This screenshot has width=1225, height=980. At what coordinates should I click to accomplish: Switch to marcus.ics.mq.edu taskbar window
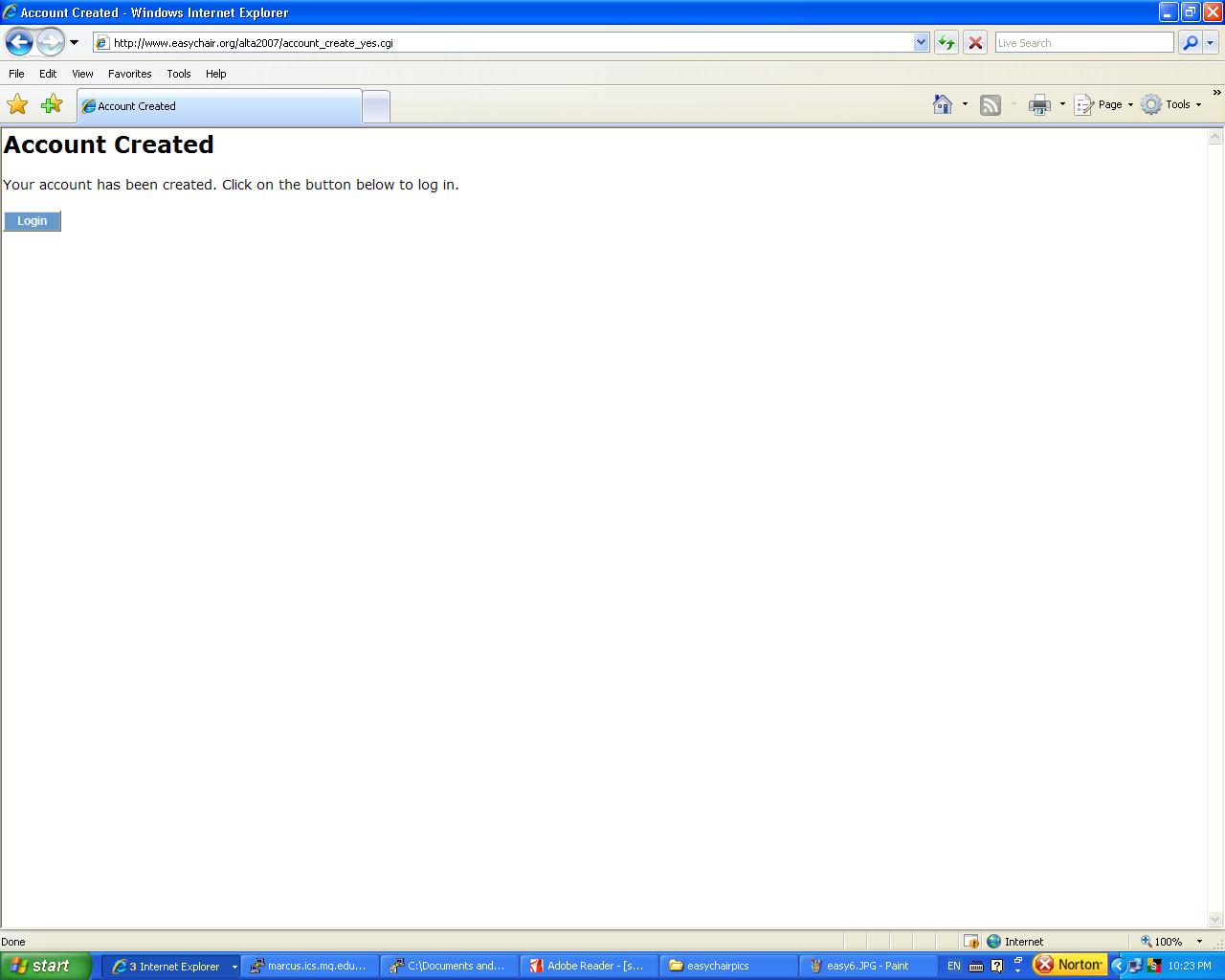(310, 966)
